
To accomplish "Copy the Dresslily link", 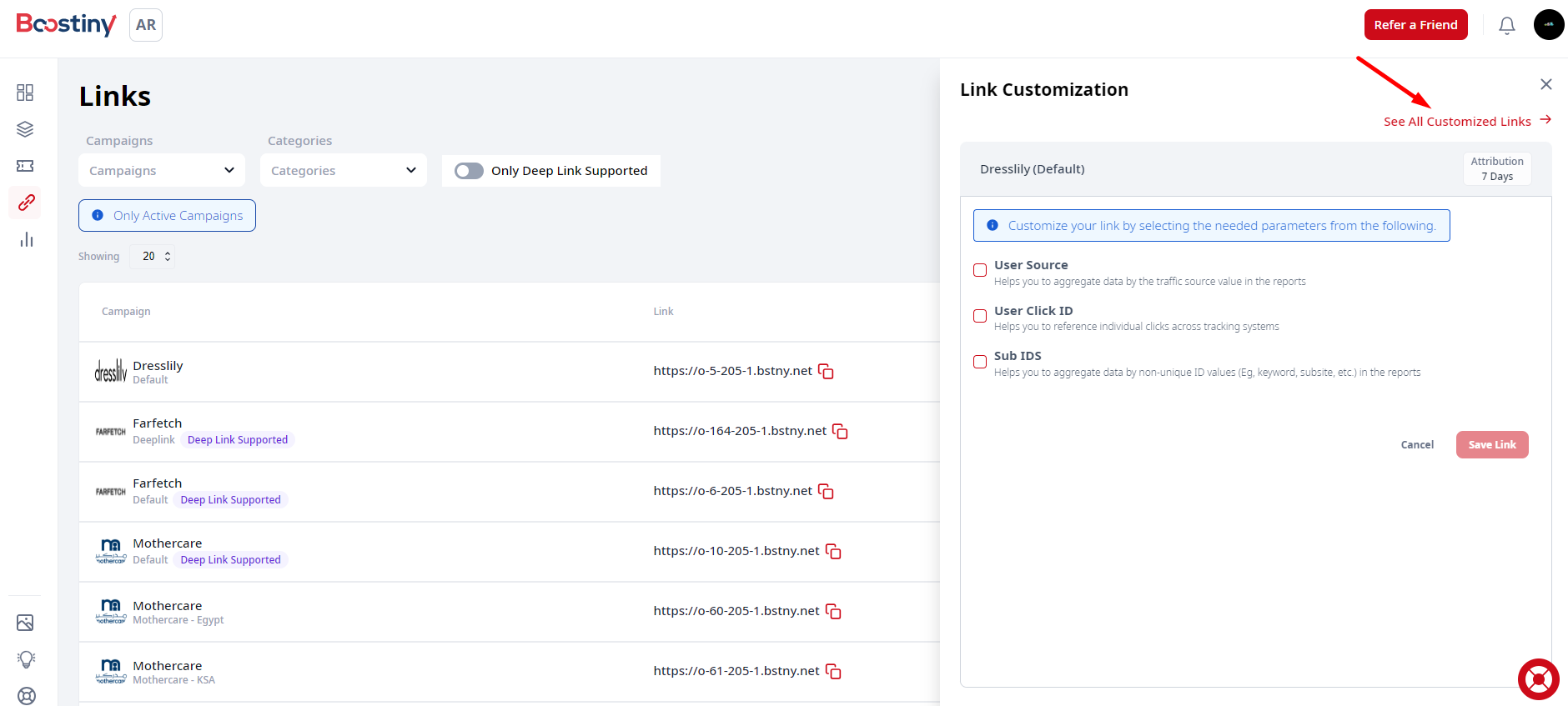I will pos(826,371).
